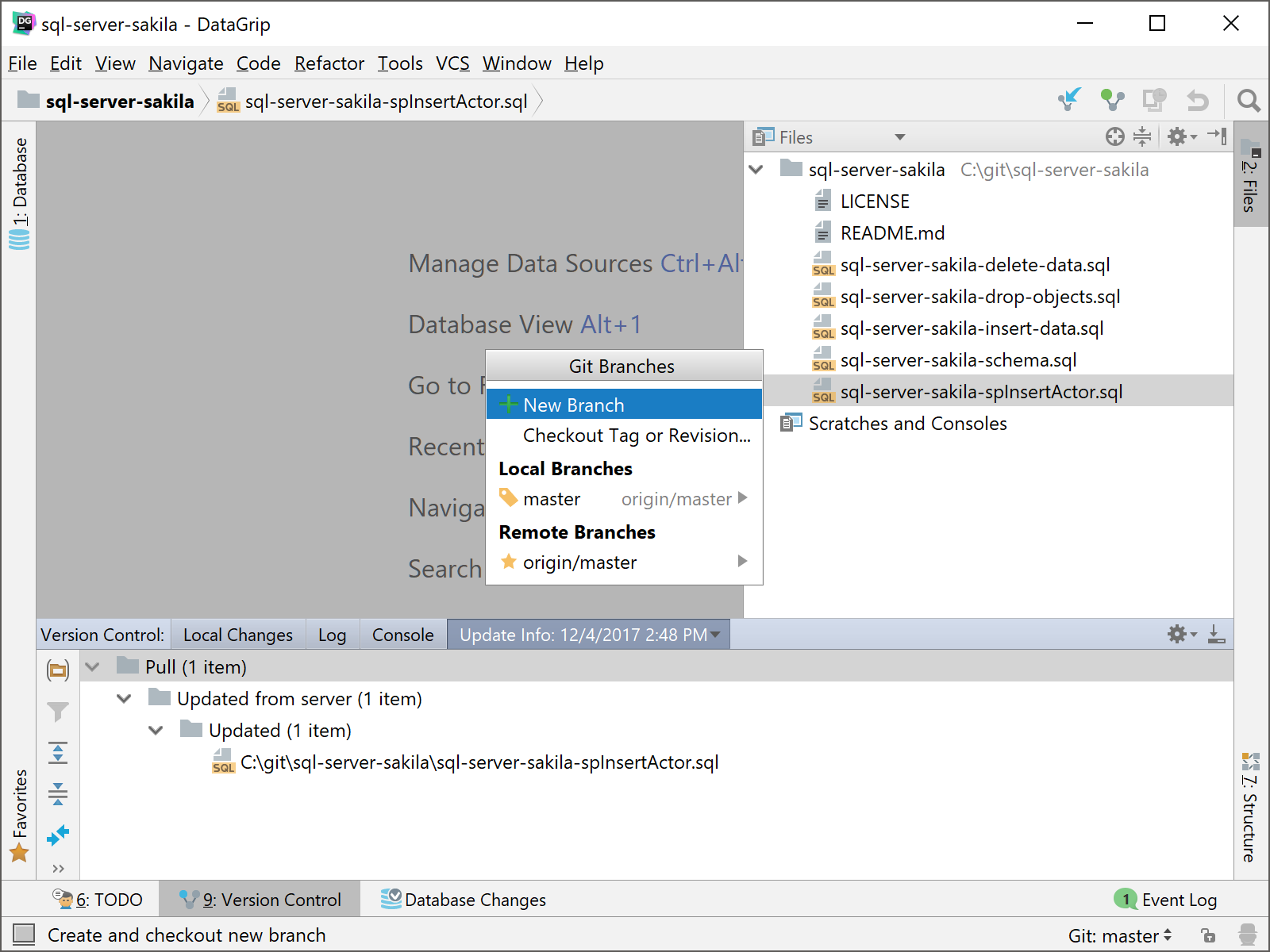The width and height of the screenshot is (1270, 952).
Task: Collapse Updated from server node
Action: click(125, 698)
